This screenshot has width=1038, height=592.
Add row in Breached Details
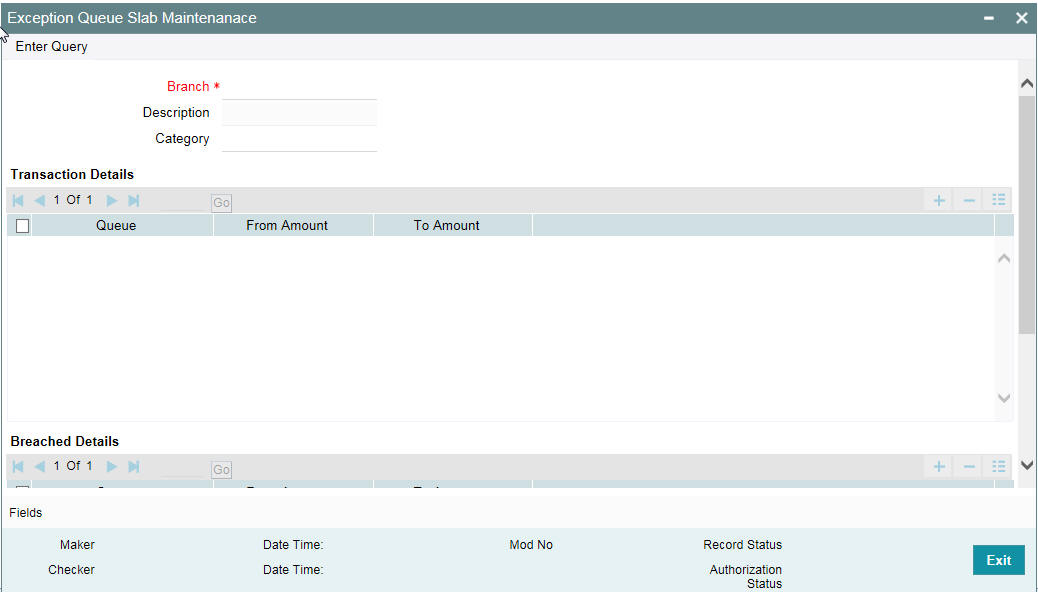pos(939,466)
